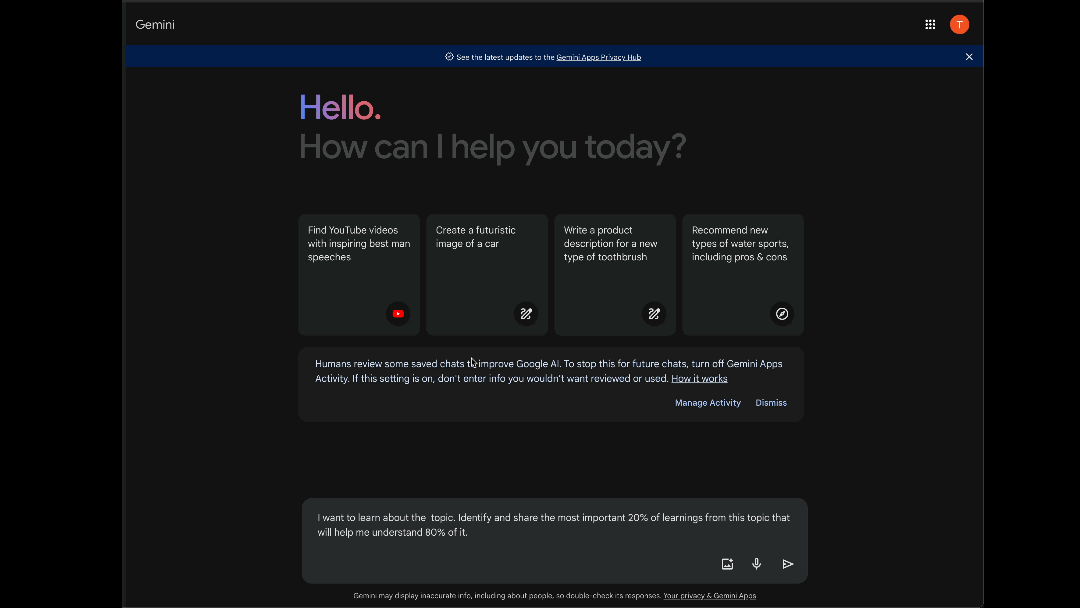The width and height of the screenshot is (1080, 608).
Task: Open the Gemini Apps Privacy Hub link
Action: tap(599, 57)
